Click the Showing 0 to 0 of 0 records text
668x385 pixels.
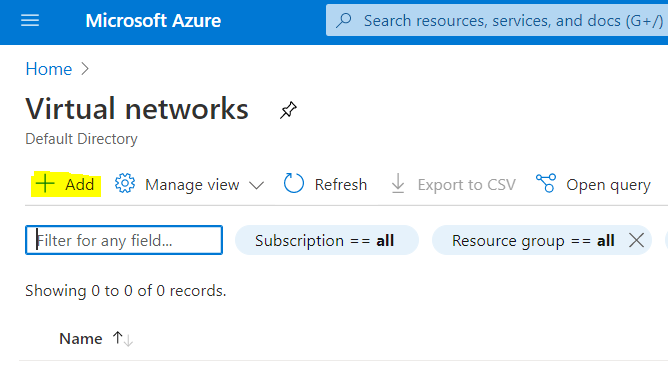coord(126,291)
